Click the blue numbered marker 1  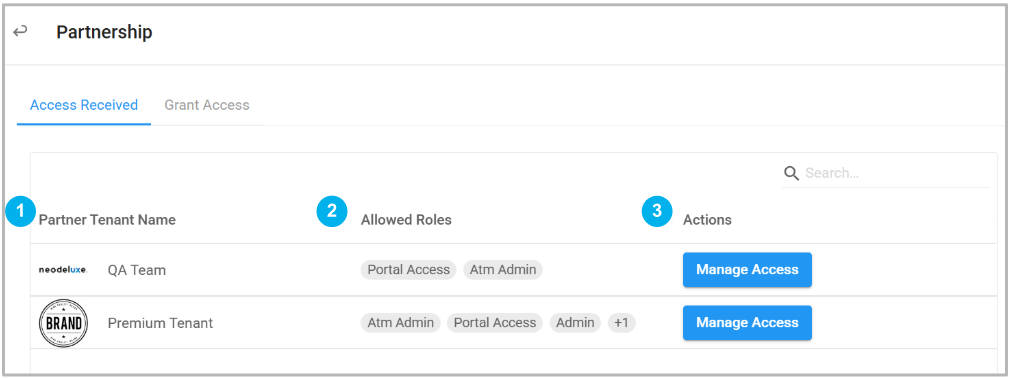[x=21, y=211]
